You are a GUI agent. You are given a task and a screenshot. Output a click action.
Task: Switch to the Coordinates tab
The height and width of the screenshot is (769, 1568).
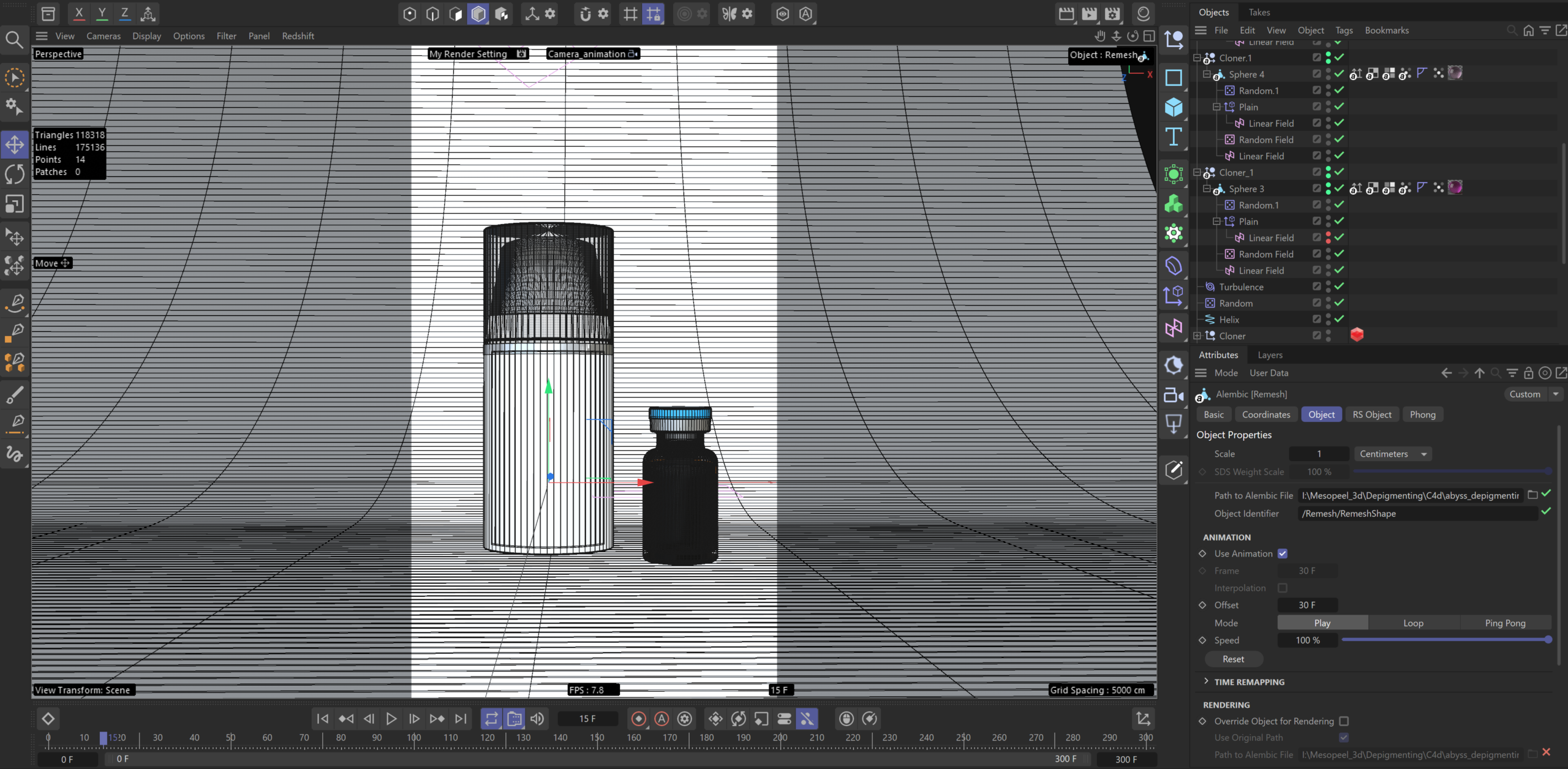tap(1265, 415)
